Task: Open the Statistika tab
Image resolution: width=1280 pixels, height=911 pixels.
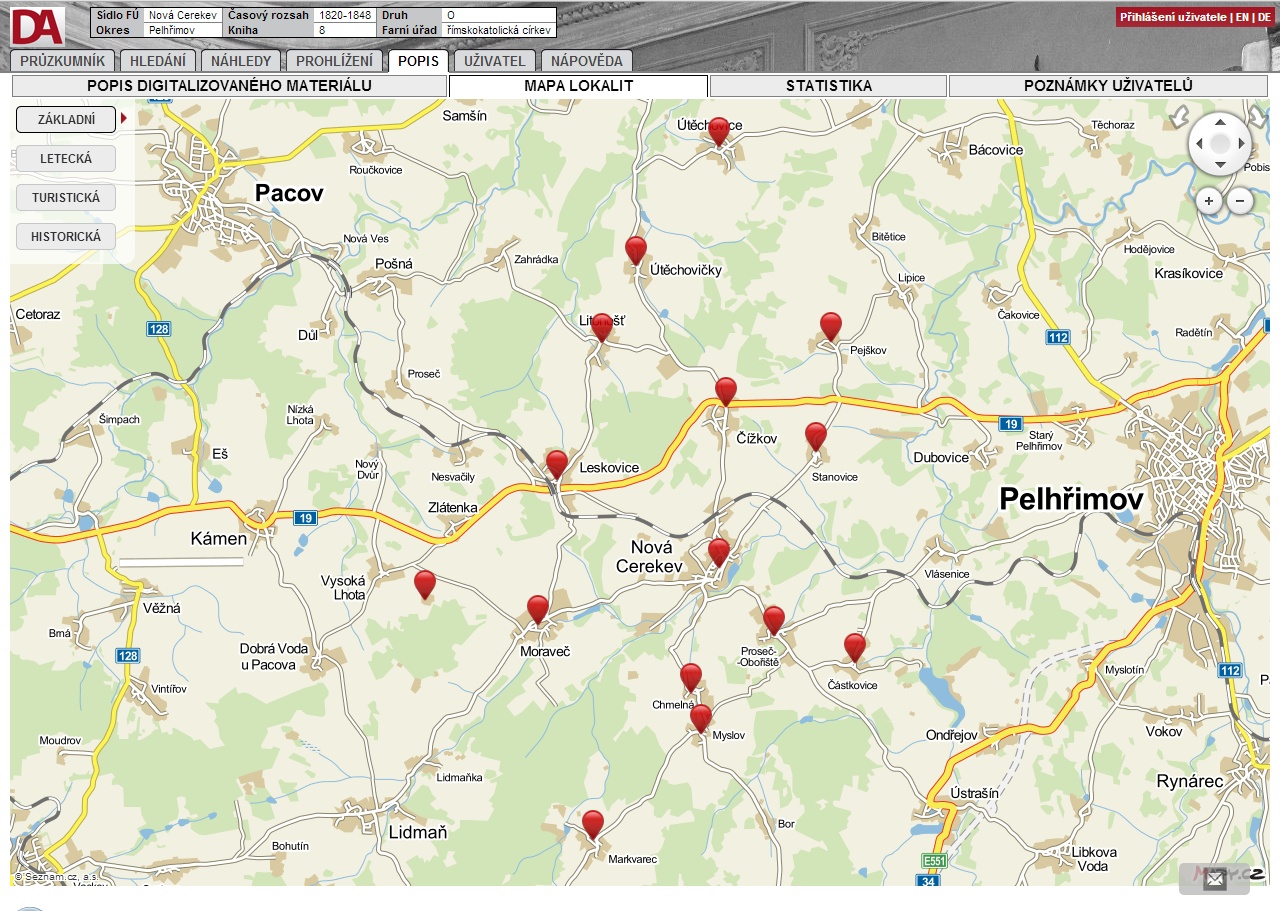Action: (x=828, y=86)
